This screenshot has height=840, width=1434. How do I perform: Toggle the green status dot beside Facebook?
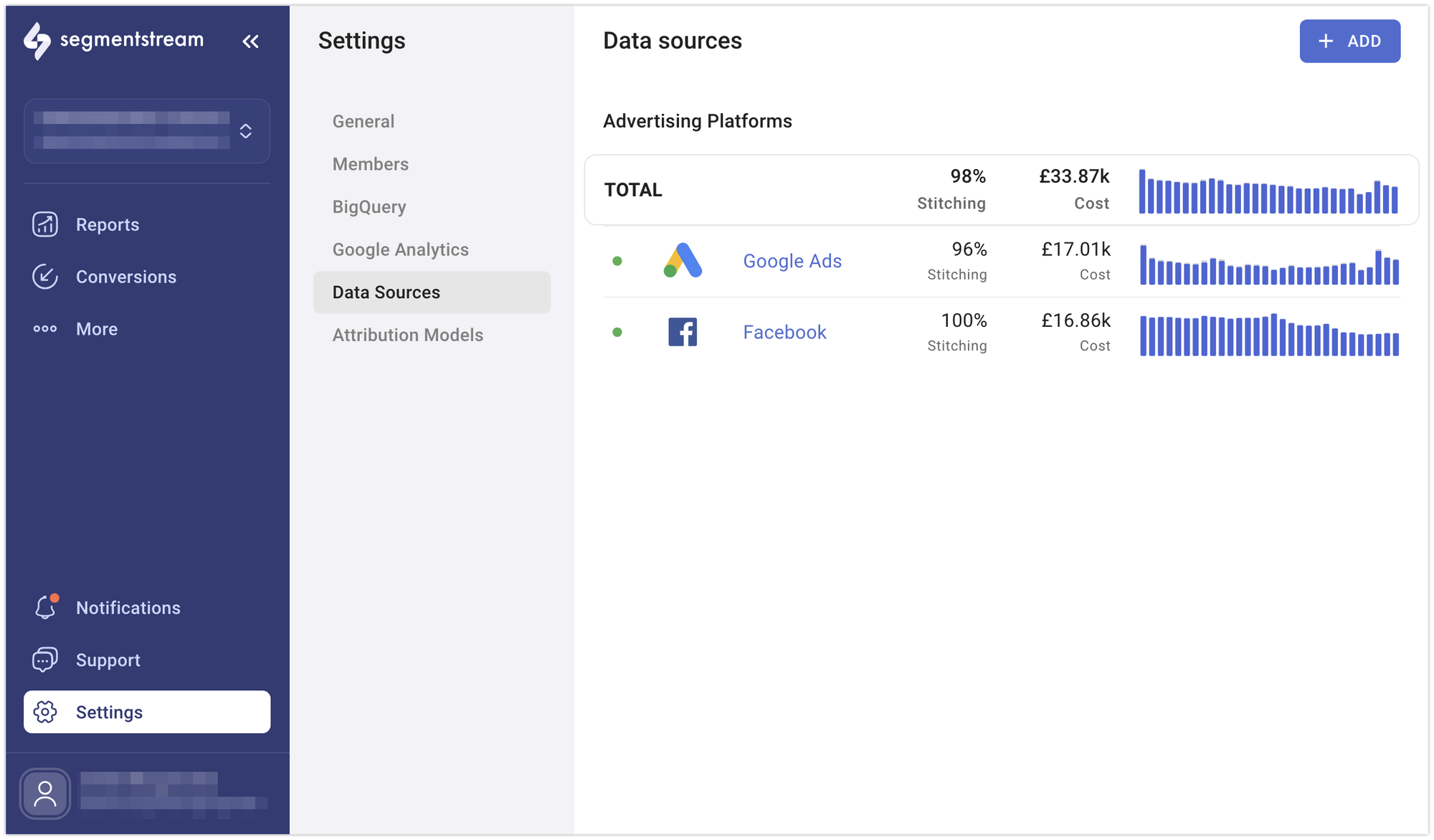pyautogui.click(x=617, y=332)
